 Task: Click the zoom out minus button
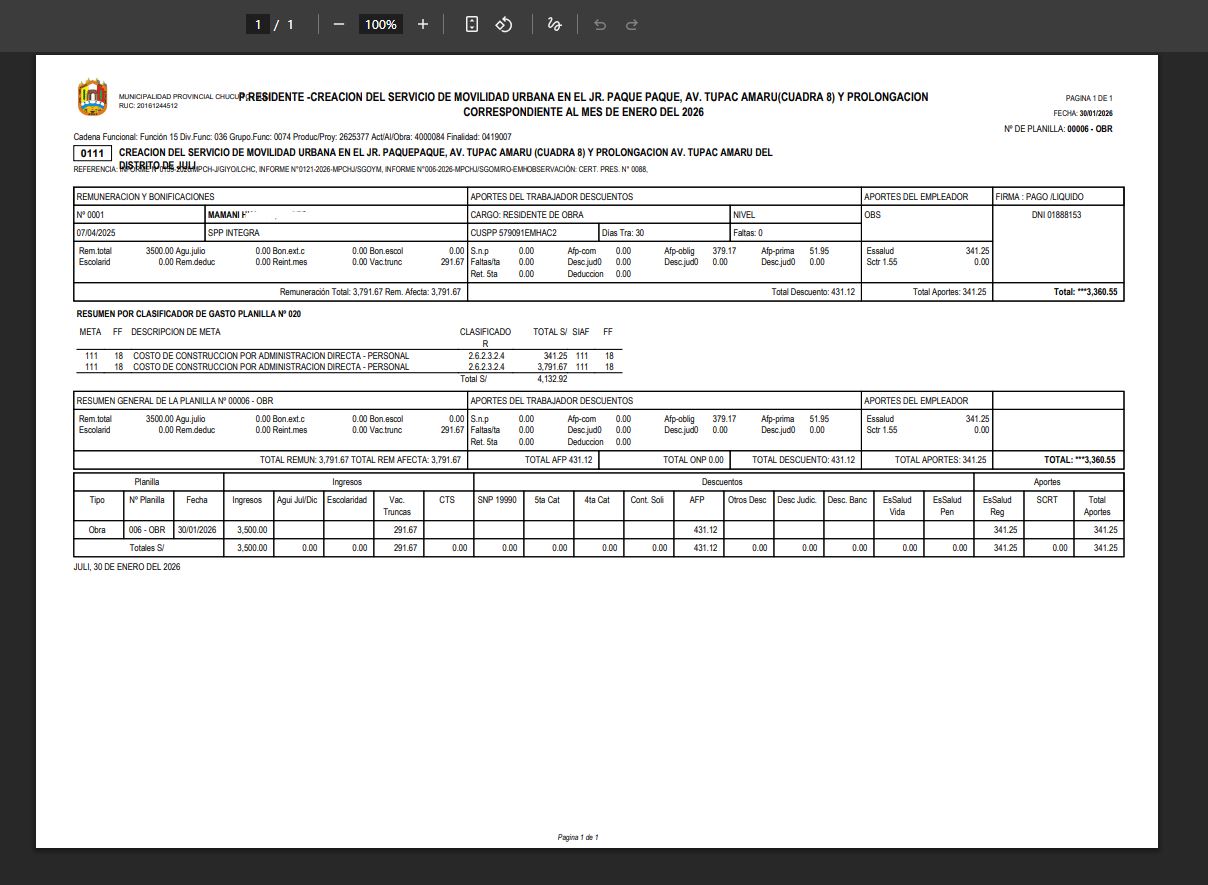coord(339,24)
